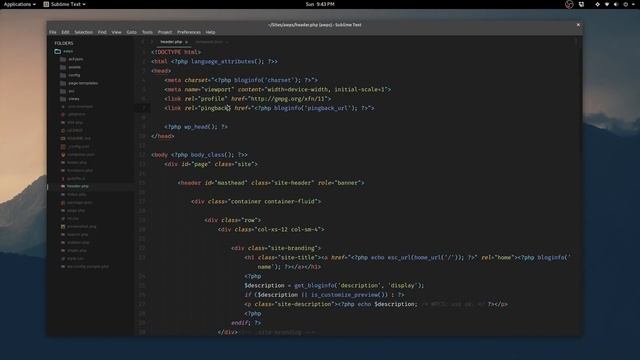Open the Applications dropdown in top panel
Image resolution: width=640 pixels, height=360 pixels.
[20, 4]
